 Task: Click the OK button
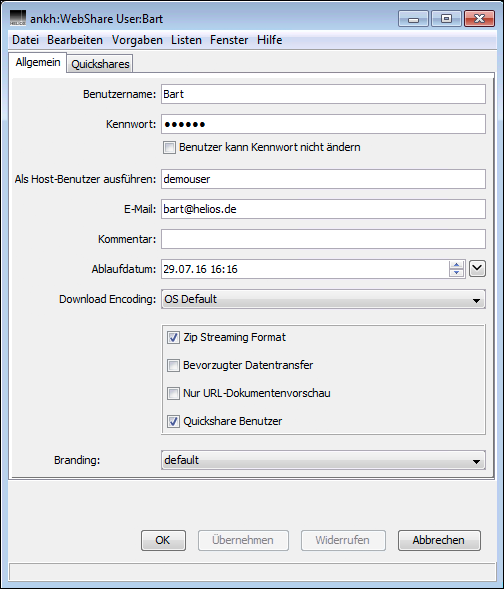[x=163, y=540]
